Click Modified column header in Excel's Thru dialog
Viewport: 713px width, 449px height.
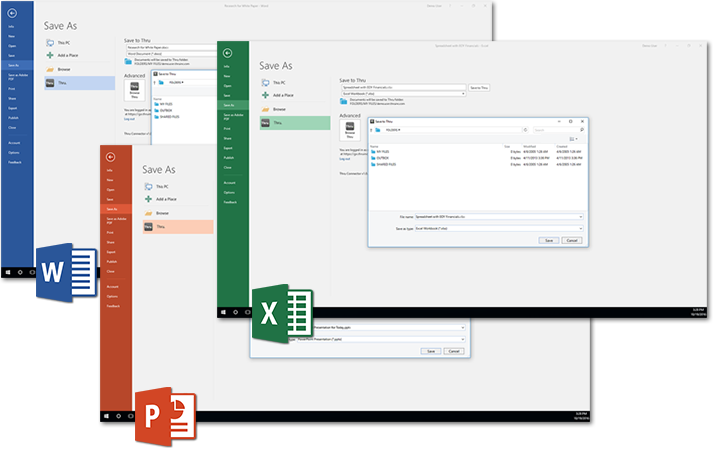click(529, 146)
